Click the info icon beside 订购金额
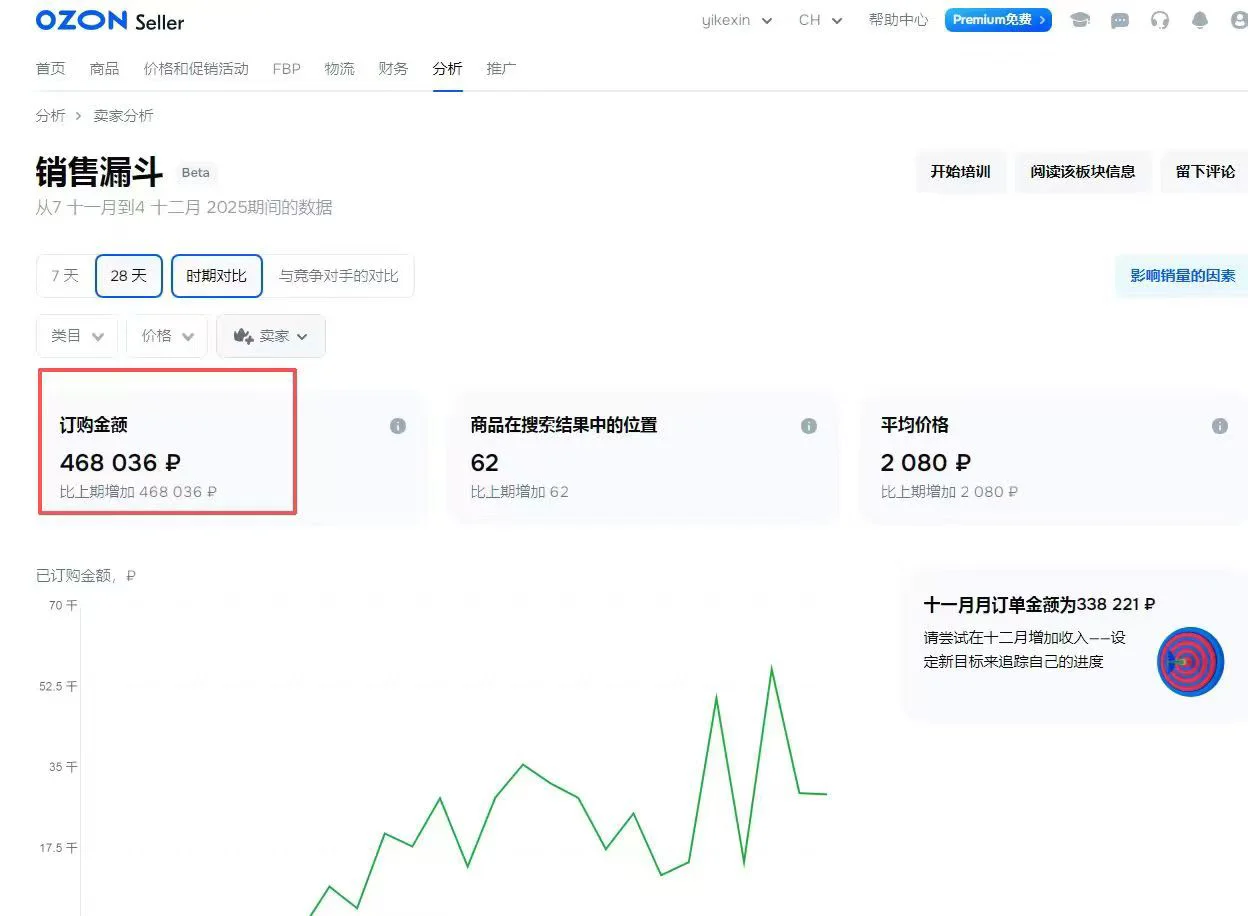 point(397,425)
